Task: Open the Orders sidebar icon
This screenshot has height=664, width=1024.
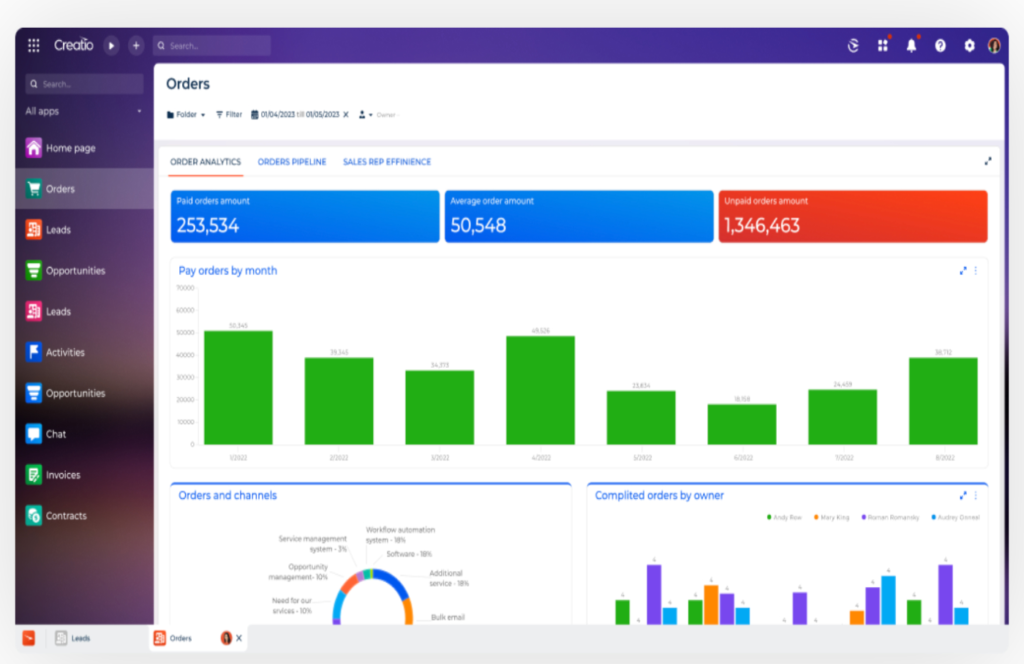Action: click(33, 188)
